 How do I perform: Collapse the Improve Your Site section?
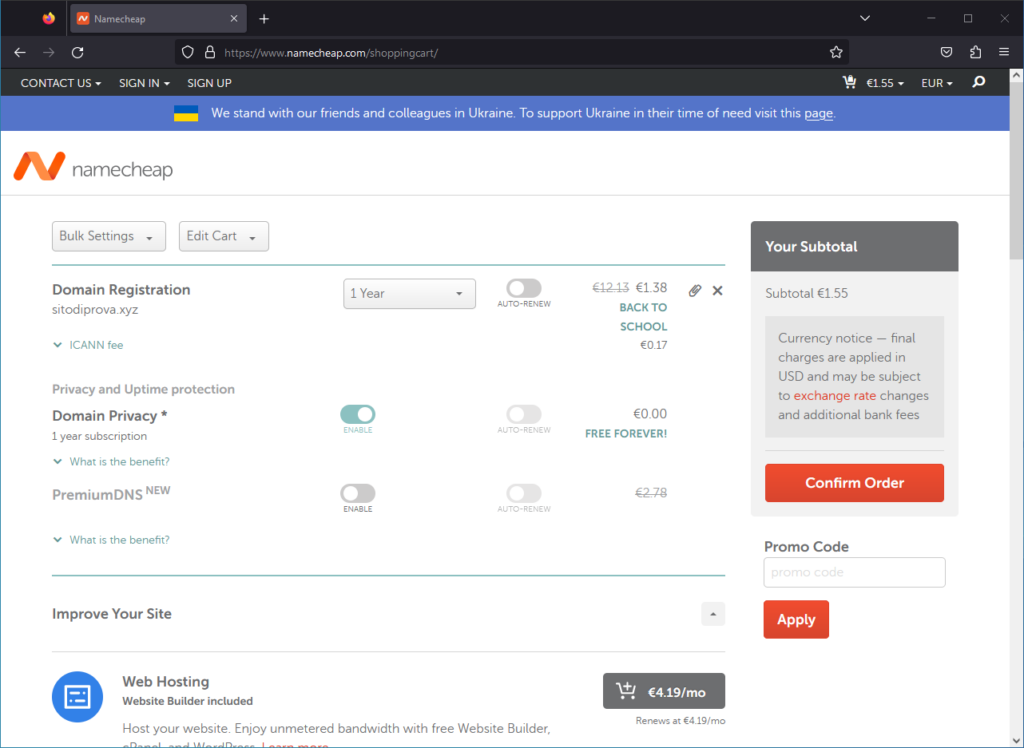tap(713, 614)
